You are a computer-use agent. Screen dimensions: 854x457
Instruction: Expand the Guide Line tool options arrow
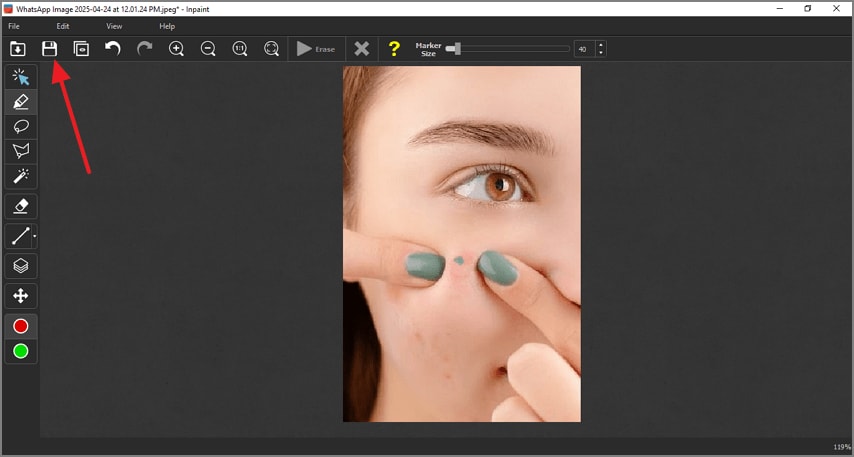pos(35,236)
